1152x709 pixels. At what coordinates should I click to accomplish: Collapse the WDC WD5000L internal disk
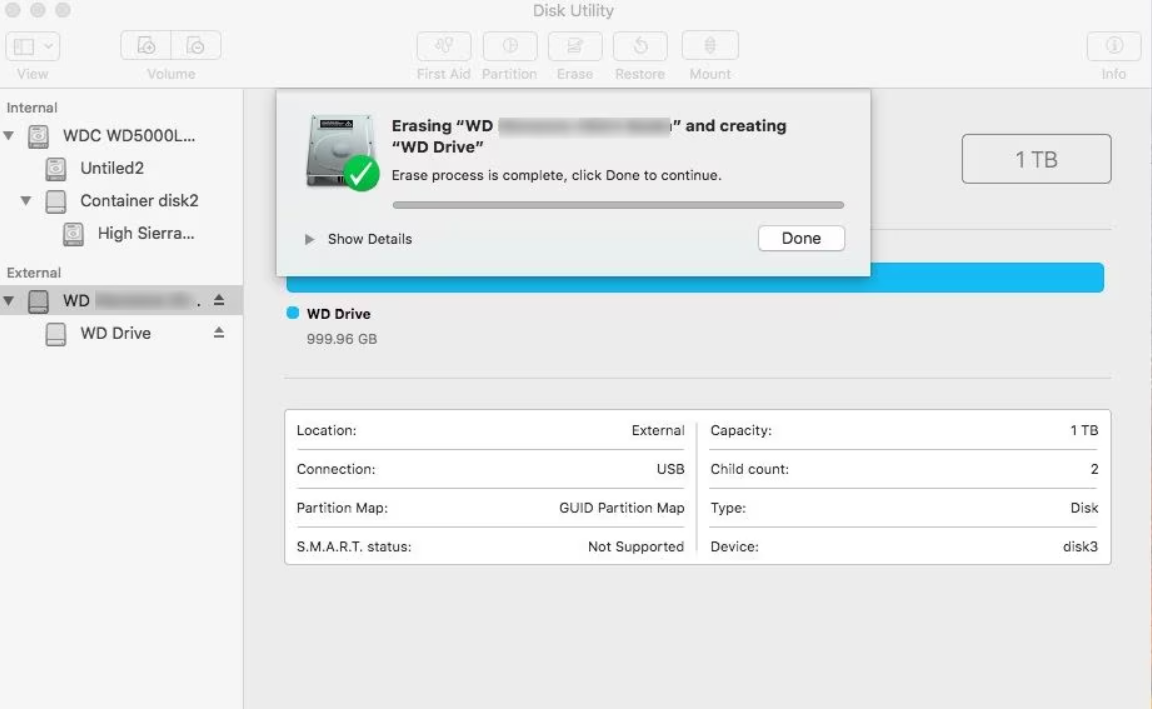point(9,136)
